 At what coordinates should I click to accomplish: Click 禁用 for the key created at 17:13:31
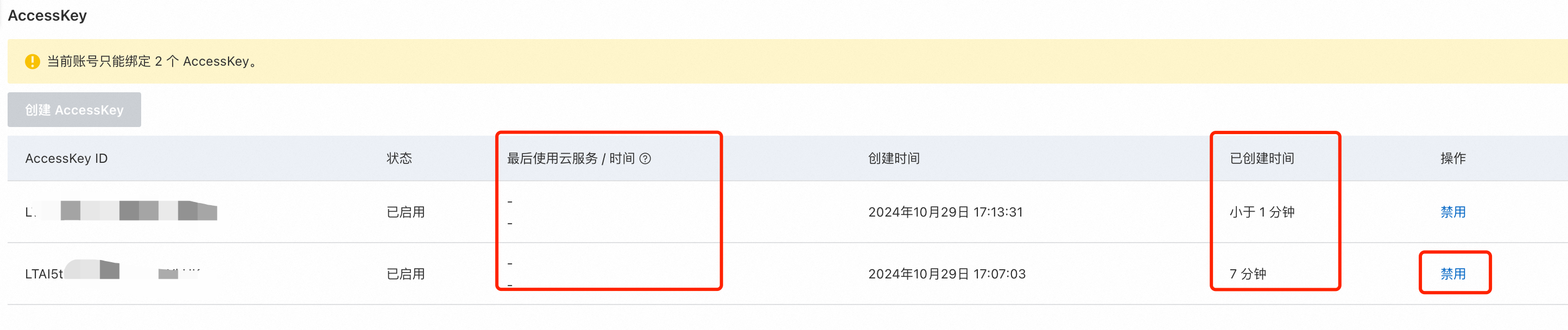click(1452, 212)
